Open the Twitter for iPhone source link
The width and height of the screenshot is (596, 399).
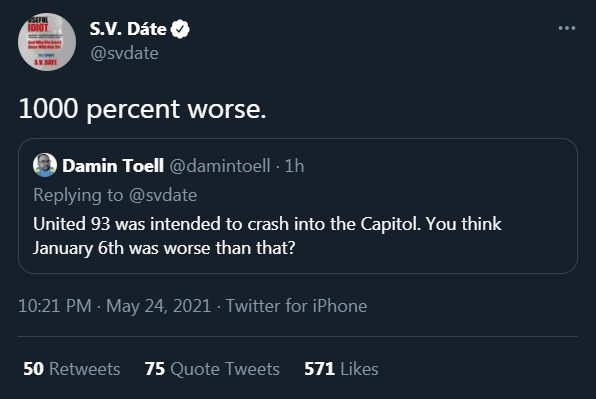point(296,306)
